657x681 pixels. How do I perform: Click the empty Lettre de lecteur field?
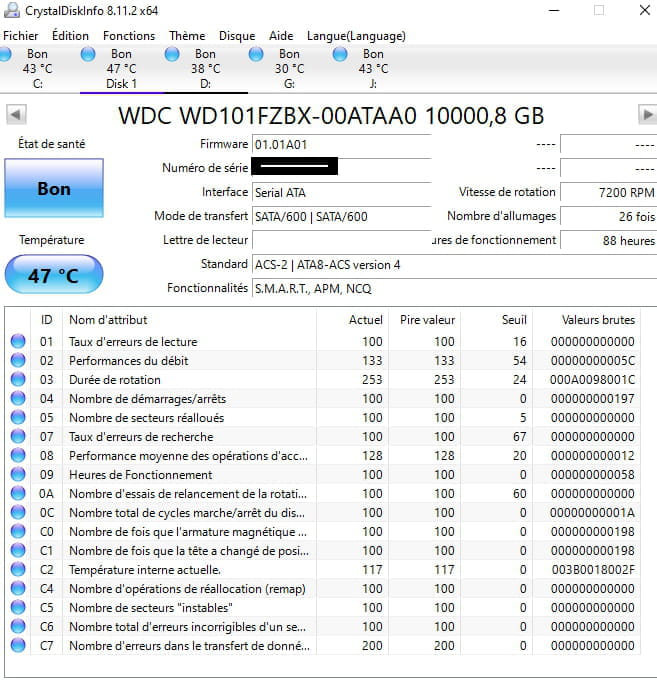point(341,240)
